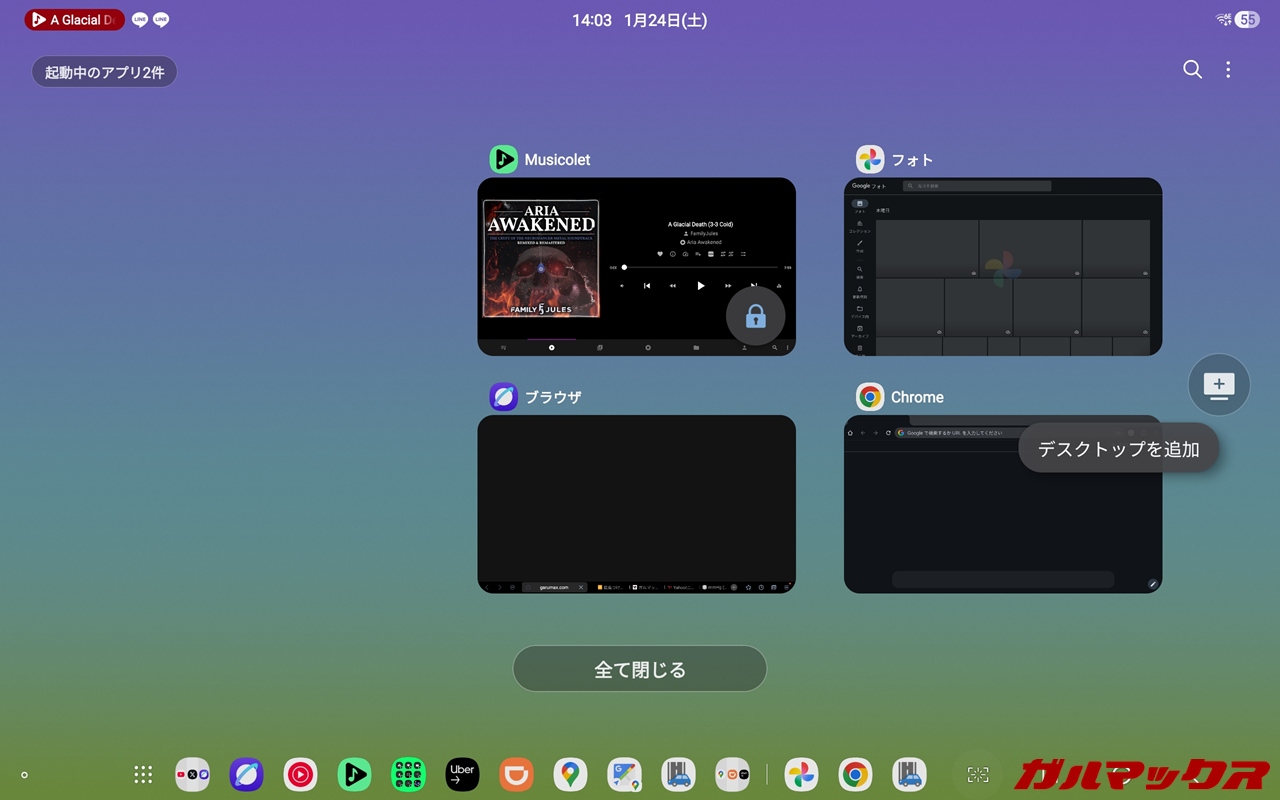Open the folder with YouTube and X icons
The width and height of the screenshot is (1280, 800).
(192, 774)
